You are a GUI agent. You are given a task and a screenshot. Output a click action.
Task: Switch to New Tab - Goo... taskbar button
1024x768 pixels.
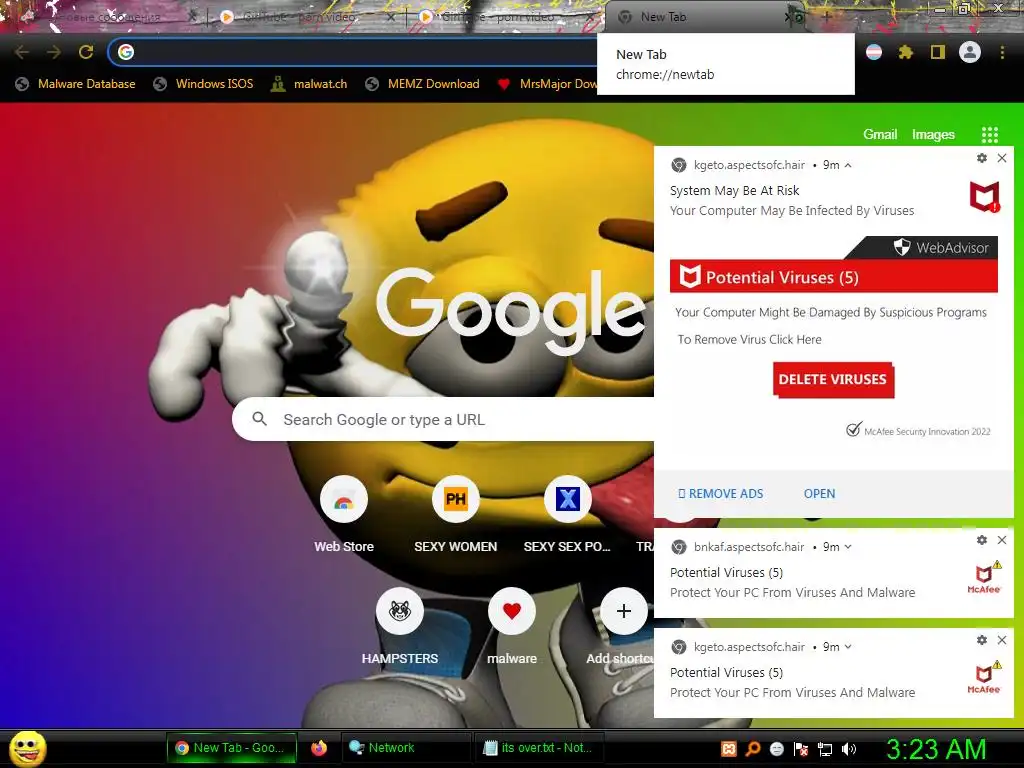232,748
